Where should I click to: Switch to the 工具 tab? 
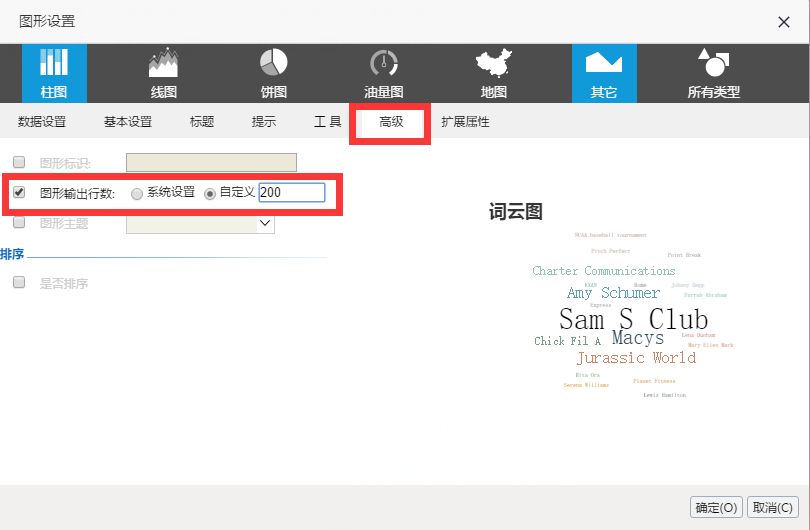(328, 121)
